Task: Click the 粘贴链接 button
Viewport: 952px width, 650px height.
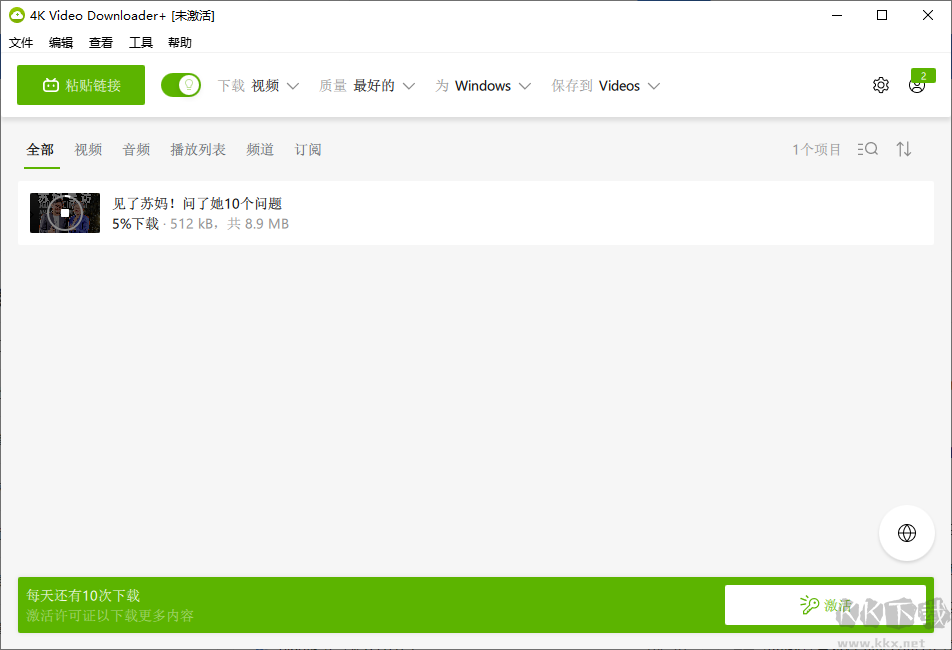Action: pos(80,85)
